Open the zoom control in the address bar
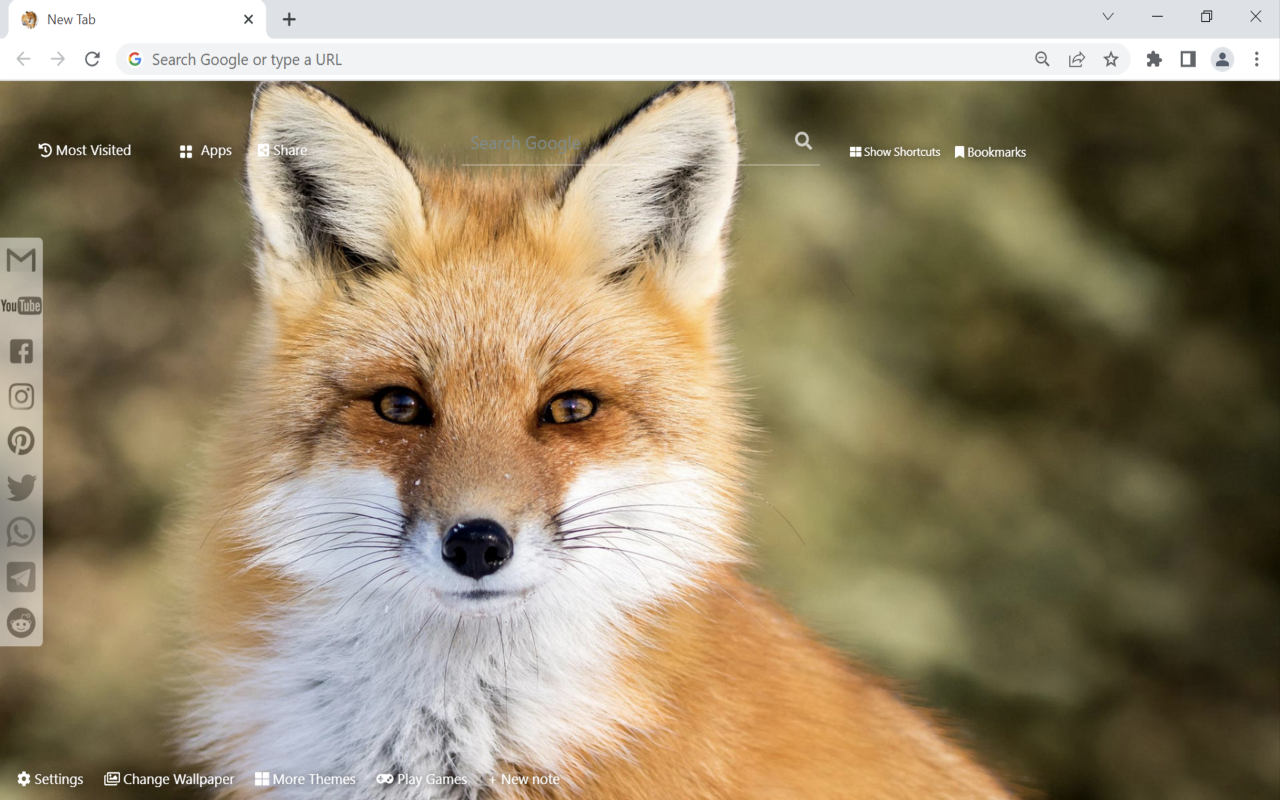The width and height of the screenshot is (1280, 800). (x=1042, y=59)
